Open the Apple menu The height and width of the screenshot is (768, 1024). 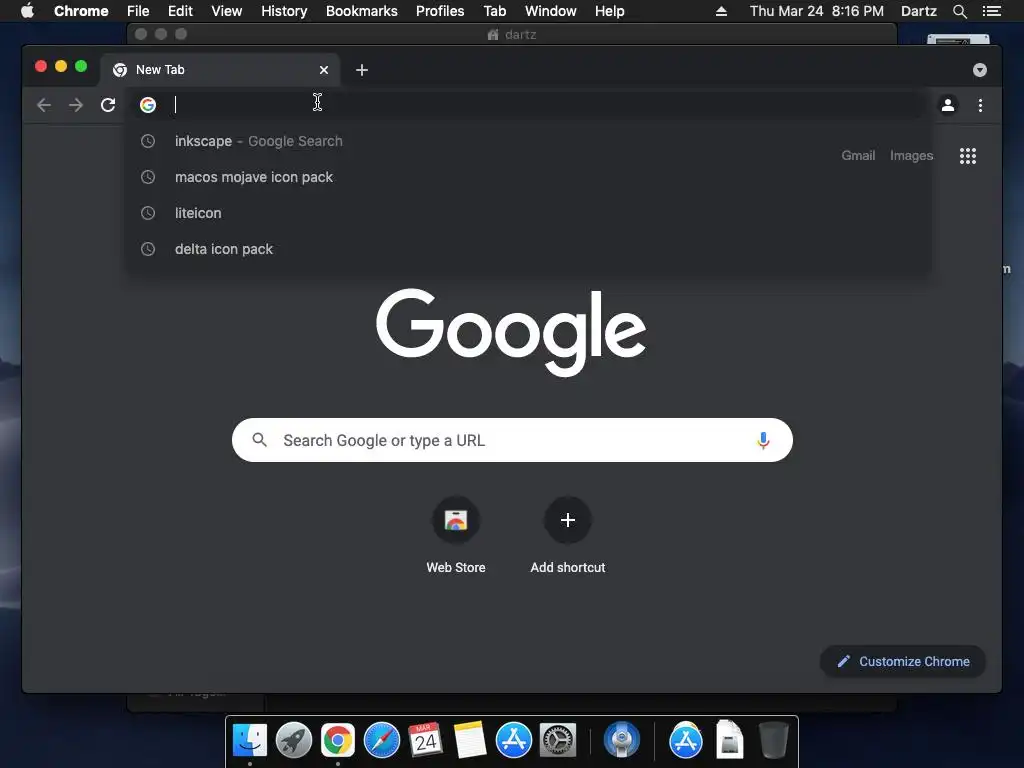click(27, 10)
